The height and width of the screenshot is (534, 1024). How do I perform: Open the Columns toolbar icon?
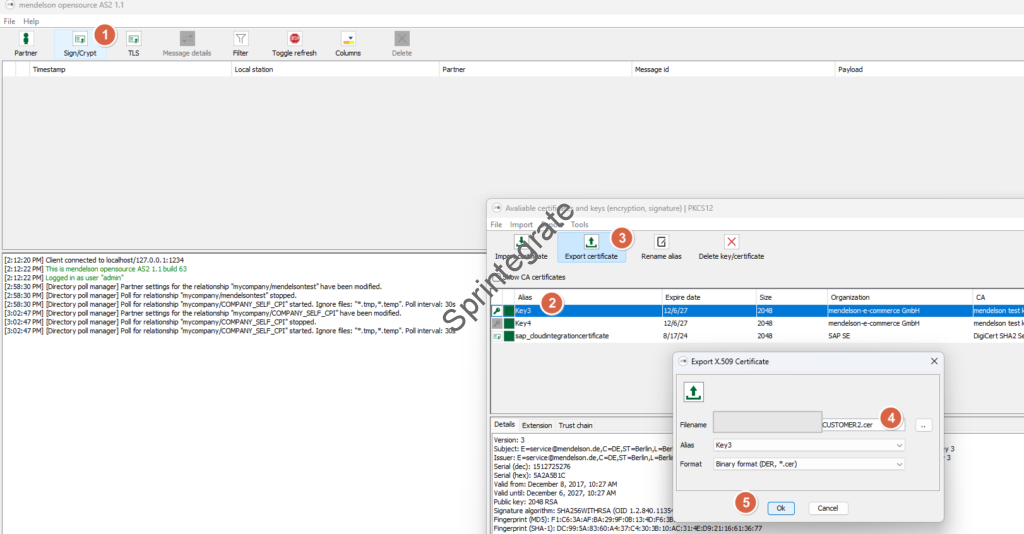(x=348, y=39)
